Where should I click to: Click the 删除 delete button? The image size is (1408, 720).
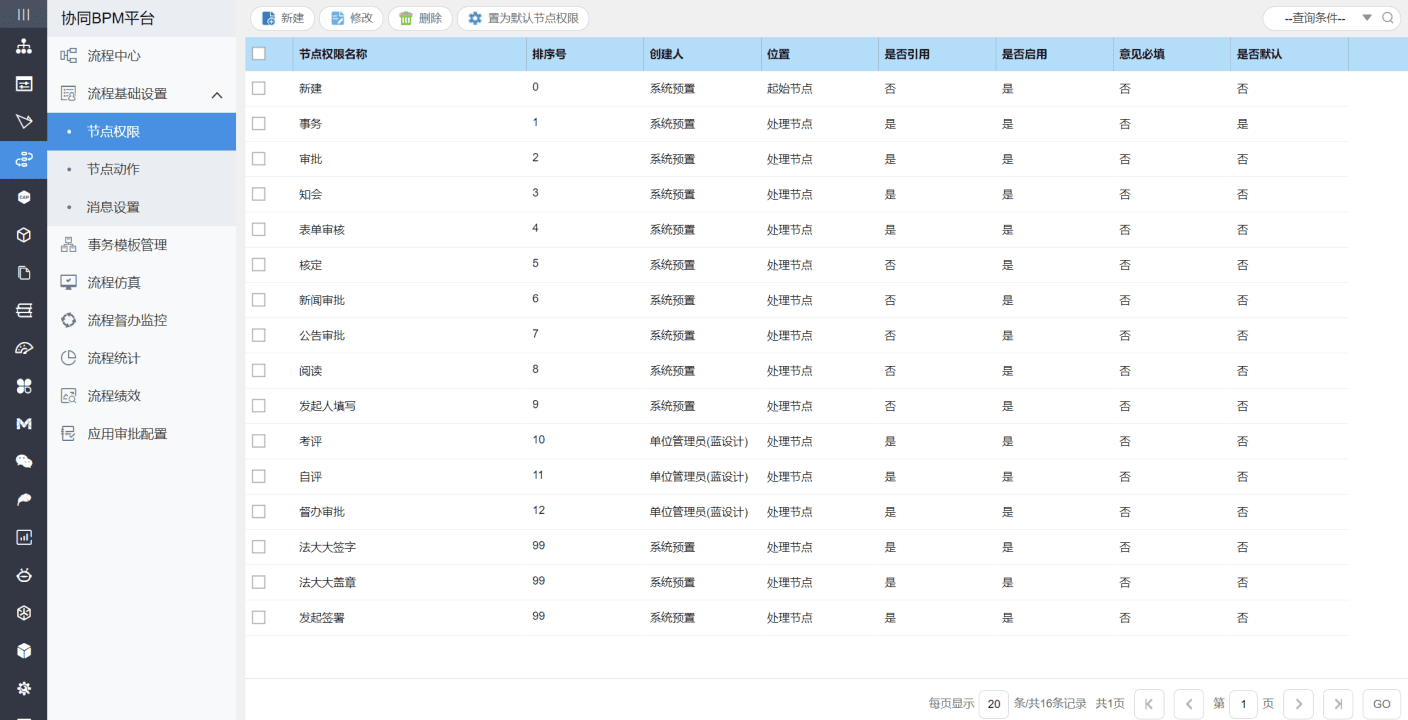[420, 18]
